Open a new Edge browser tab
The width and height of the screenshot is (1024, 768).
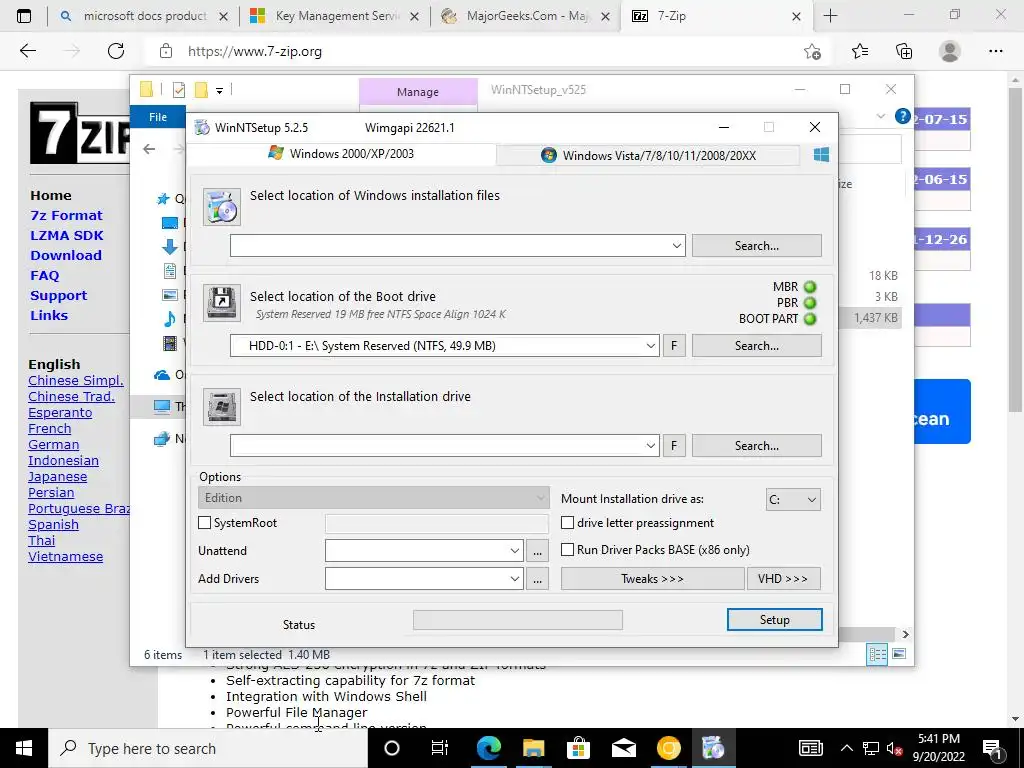[x=830, y=16]
